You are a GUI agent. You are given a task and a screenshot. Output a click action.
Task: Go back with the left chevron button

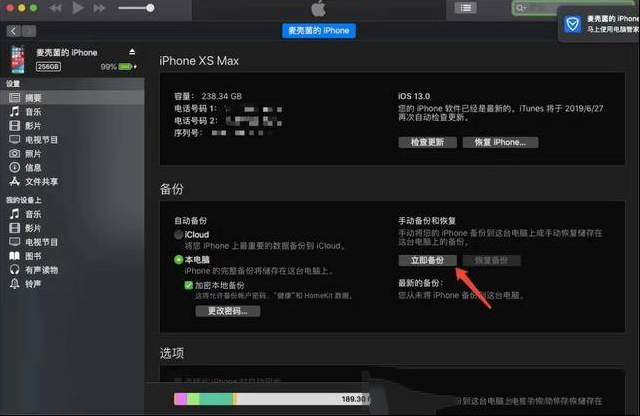coord(13,31)
